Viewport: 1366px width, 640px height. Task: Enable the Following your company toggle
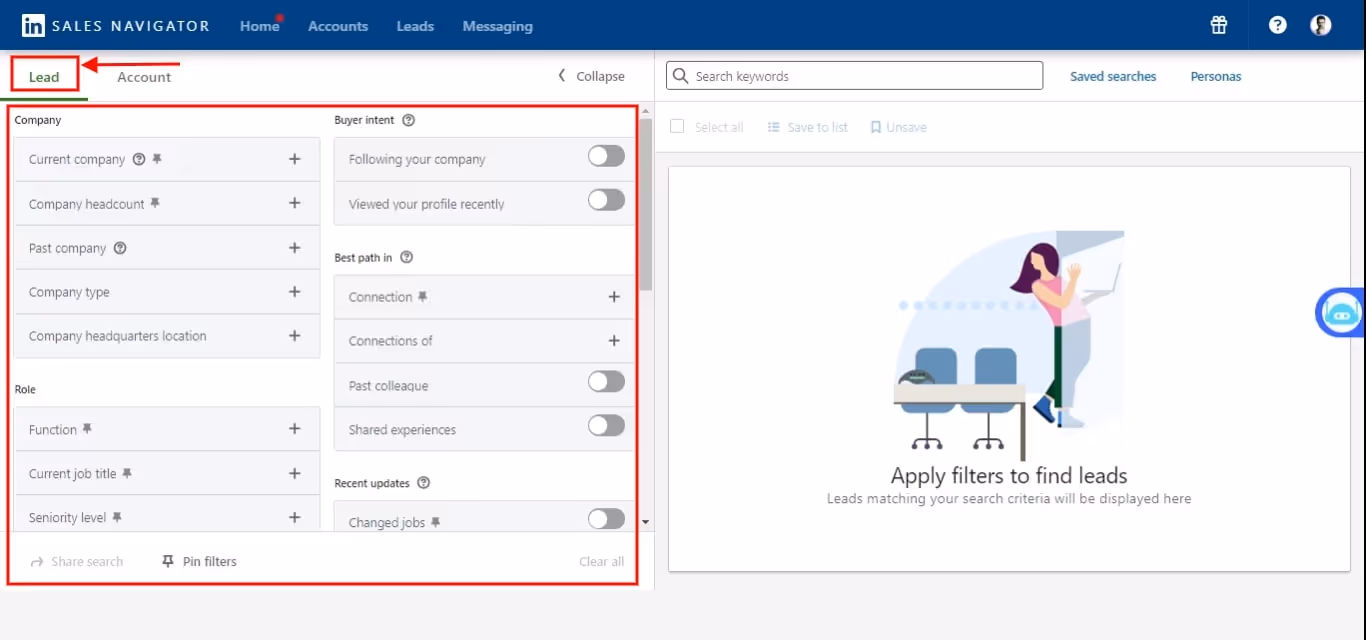(x=605, y=156)
